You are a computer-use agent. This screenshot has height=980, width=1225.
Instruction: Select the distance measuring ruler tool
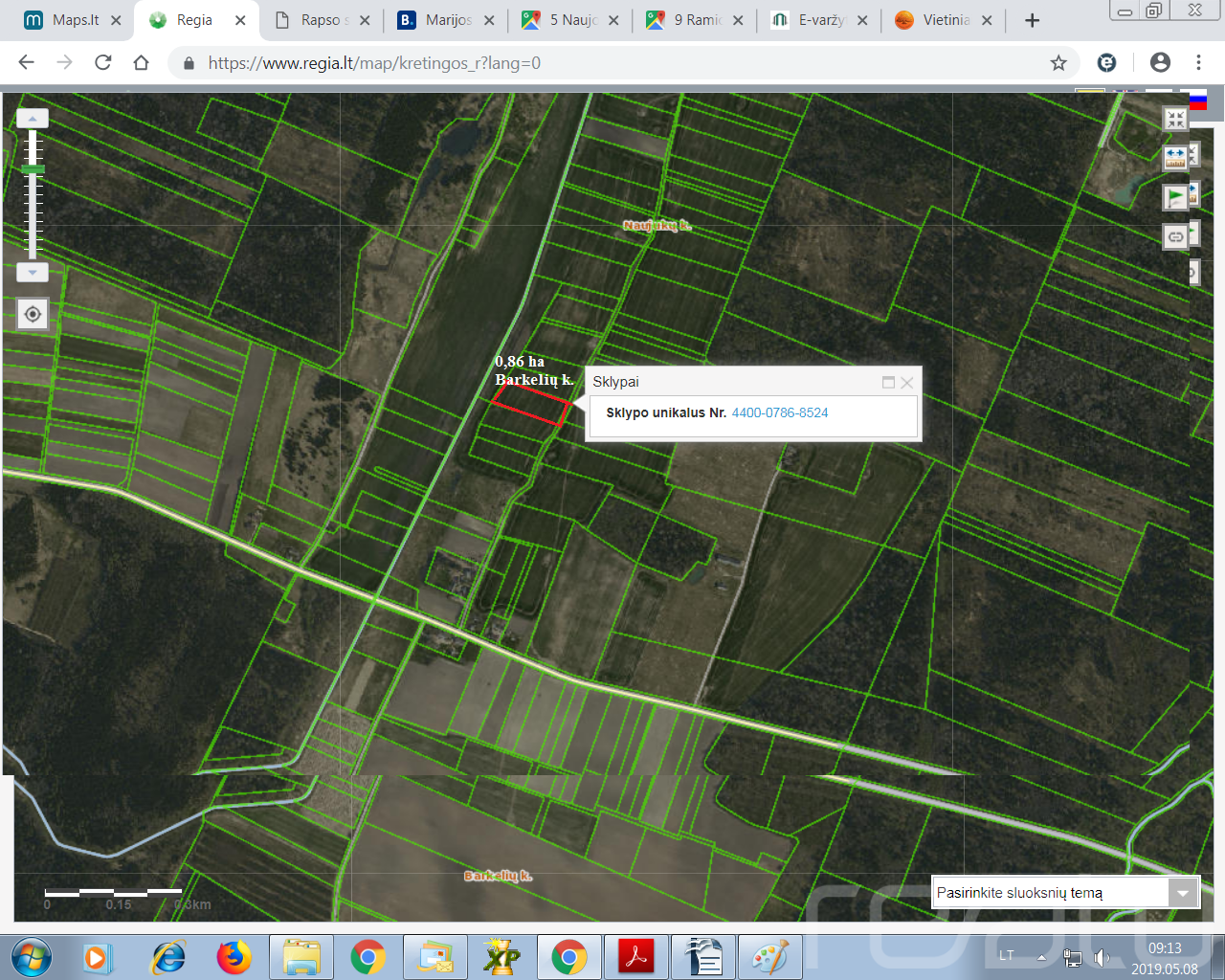(x=1175, y=158)
